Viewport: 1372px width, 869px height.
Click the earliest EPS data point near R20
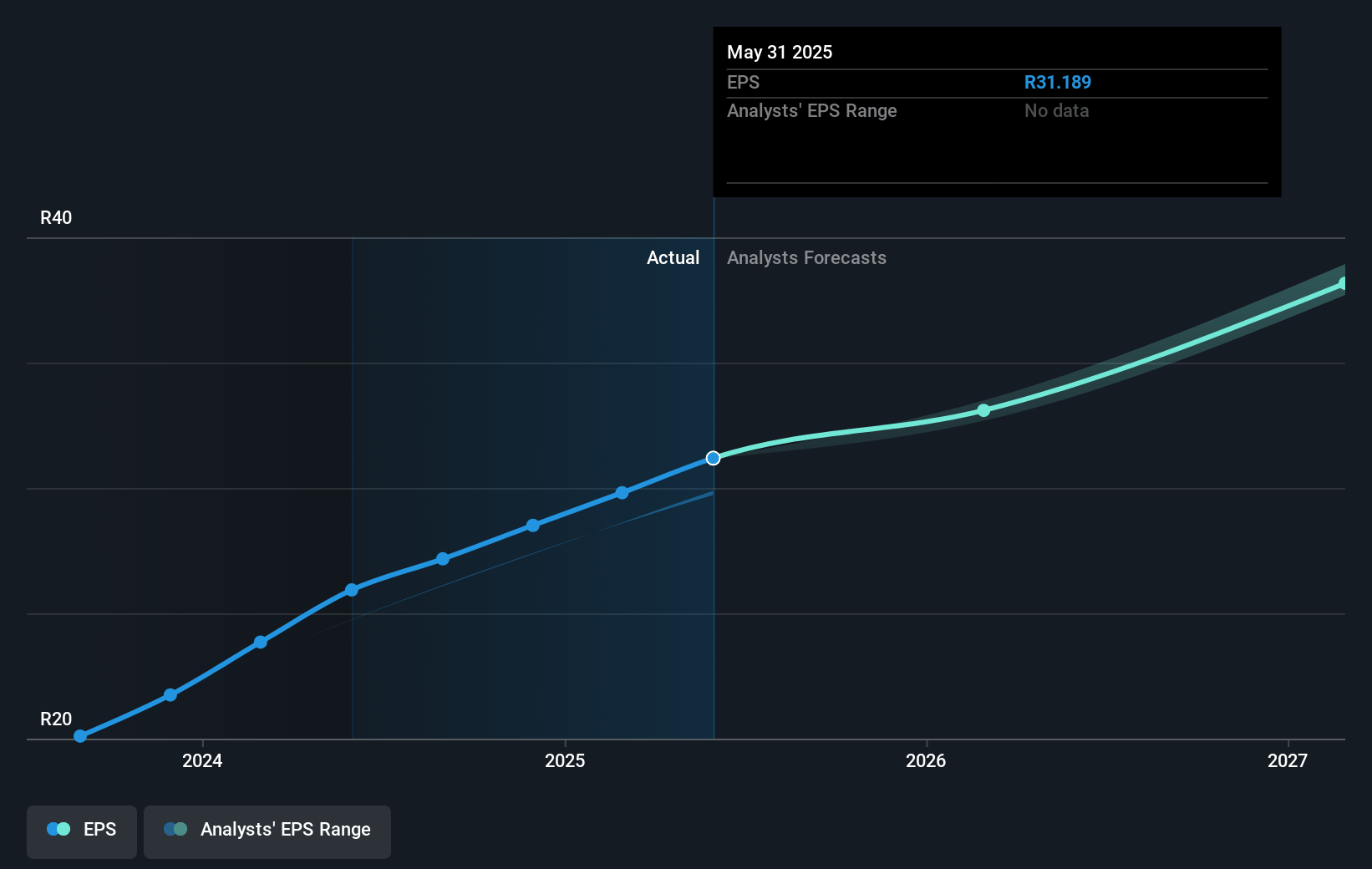point(80,736)
